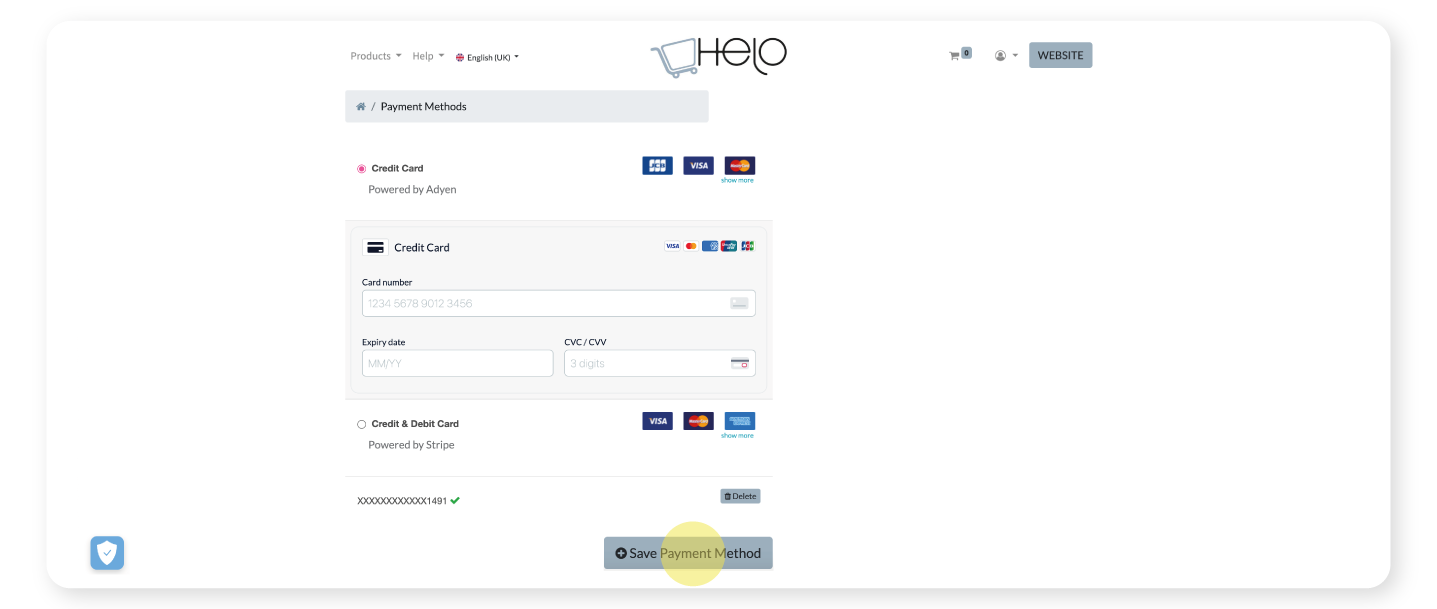Click the home icon in breadcrumb
The image size is (1437, 609).
click(x=361, y=107)
